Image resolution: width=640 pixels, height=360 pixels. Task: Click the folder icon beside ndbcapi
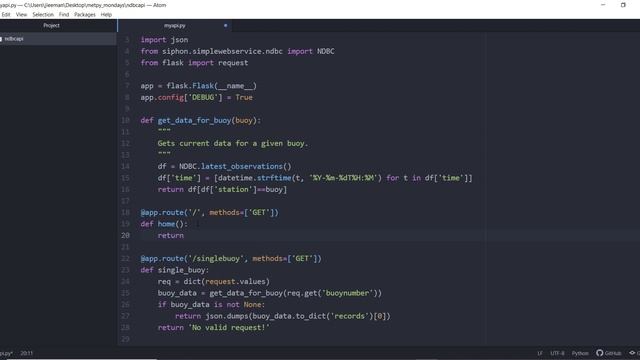(1, 39)
